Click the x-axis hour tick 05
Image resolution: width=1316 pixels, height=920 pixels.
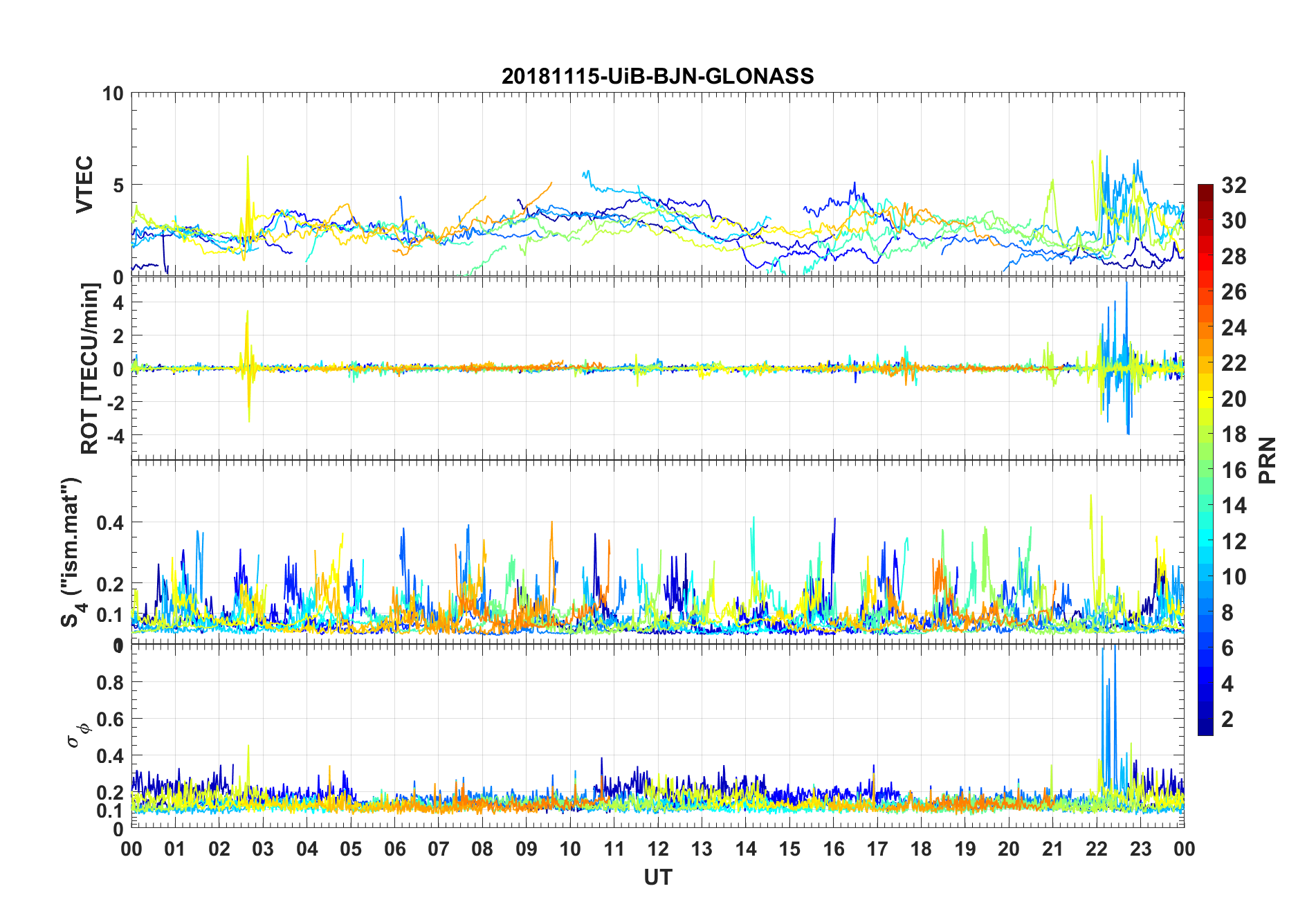point(351,849)
